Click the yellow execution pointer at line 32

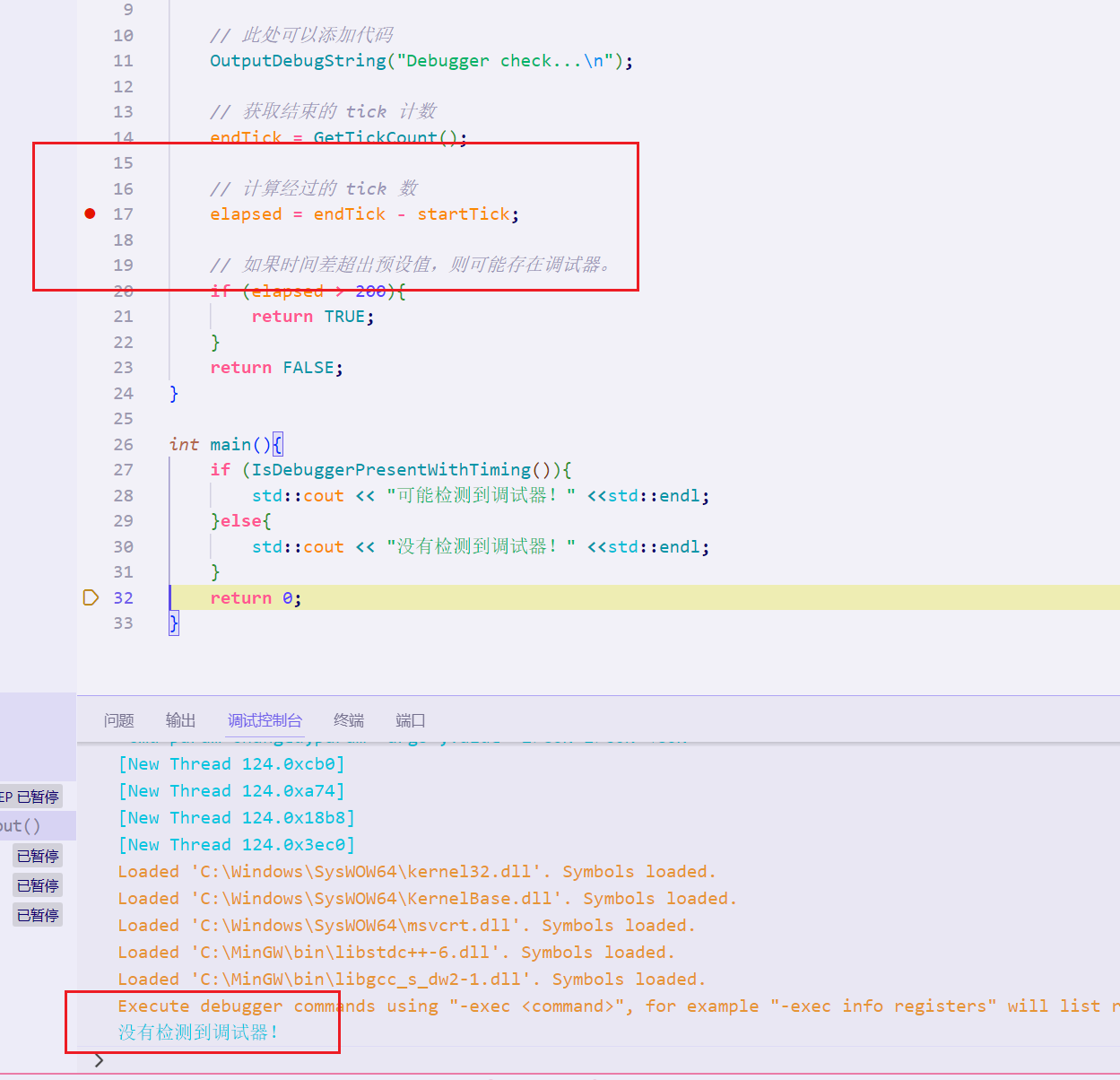[x=90, y=597]
